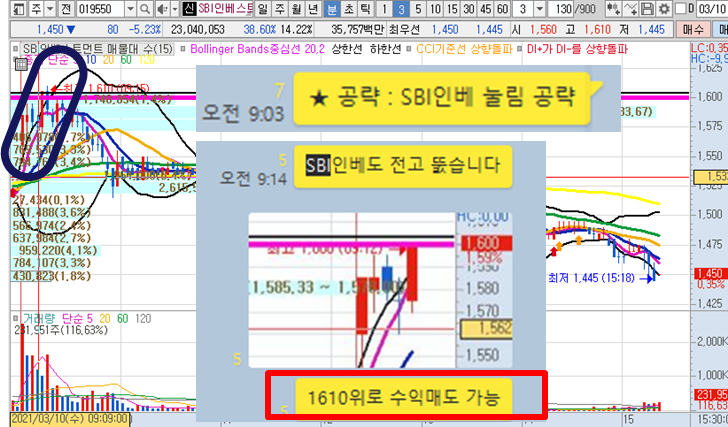Toggle the DI+ indicator marker box
This screenshot has width=728, height=427.
click(520, 48)
